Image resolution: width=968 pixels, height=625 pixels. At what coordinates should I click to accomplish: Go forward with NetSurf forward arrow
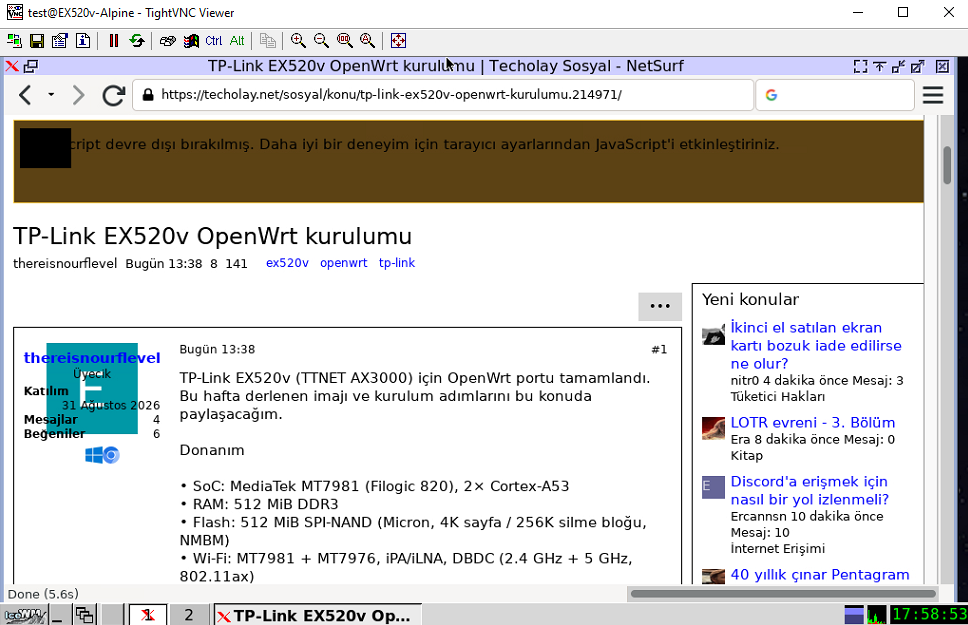(78, 95)
